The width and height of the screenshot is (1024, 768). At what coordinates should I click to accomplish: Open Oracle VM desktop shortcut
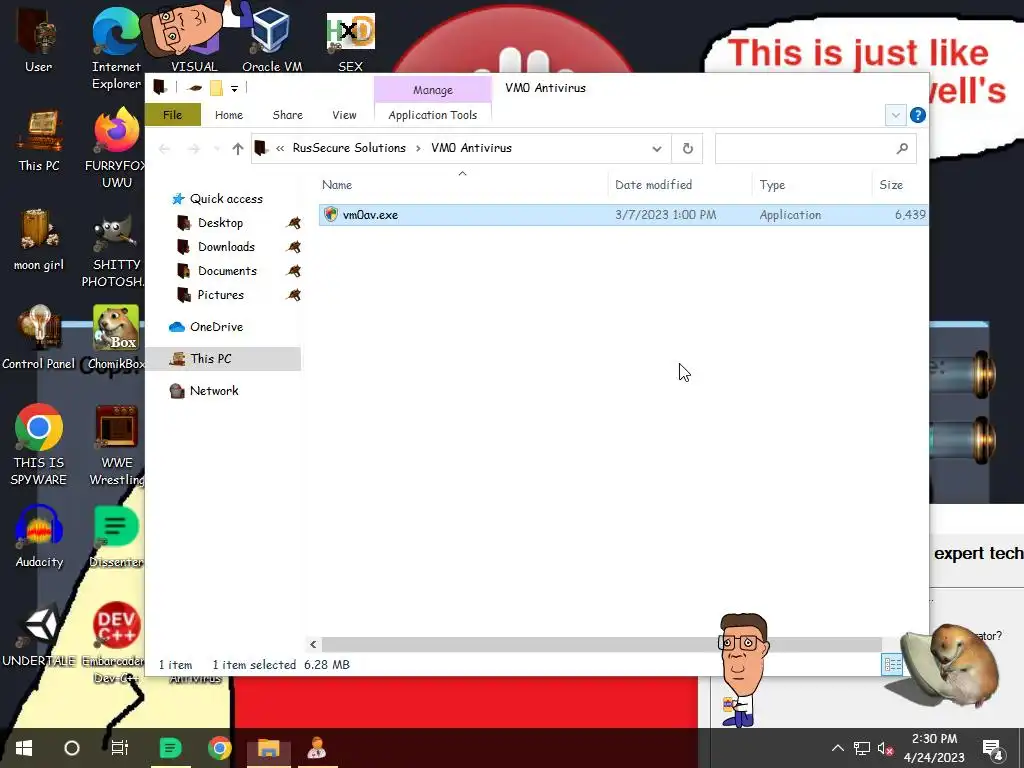pyautogui.click(x=272, y=42)
